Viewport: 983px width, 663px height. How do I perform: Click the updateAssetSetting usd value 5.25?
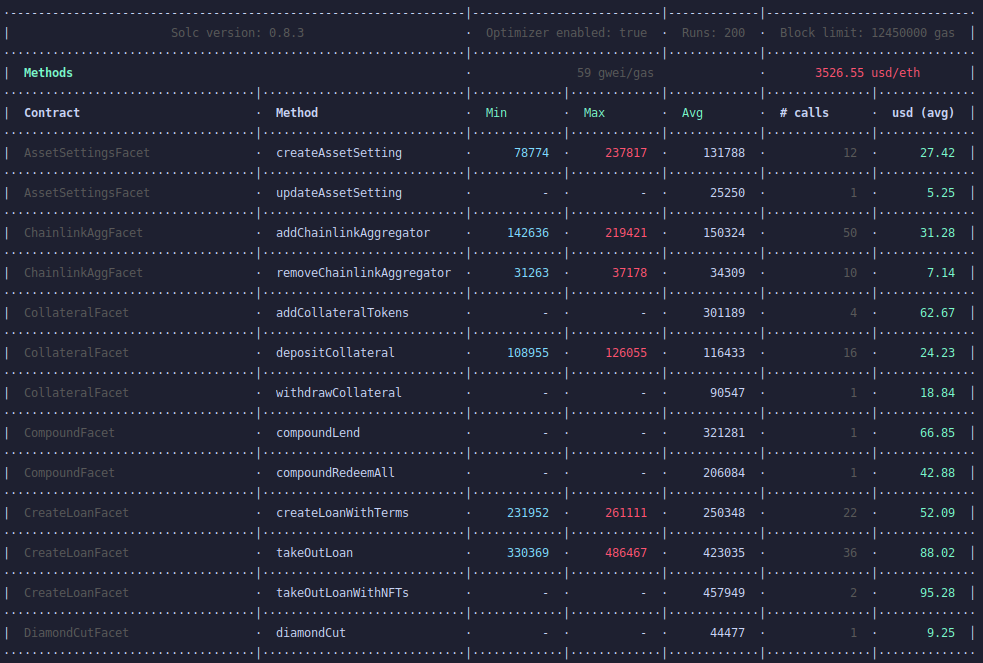click(941, 193)
